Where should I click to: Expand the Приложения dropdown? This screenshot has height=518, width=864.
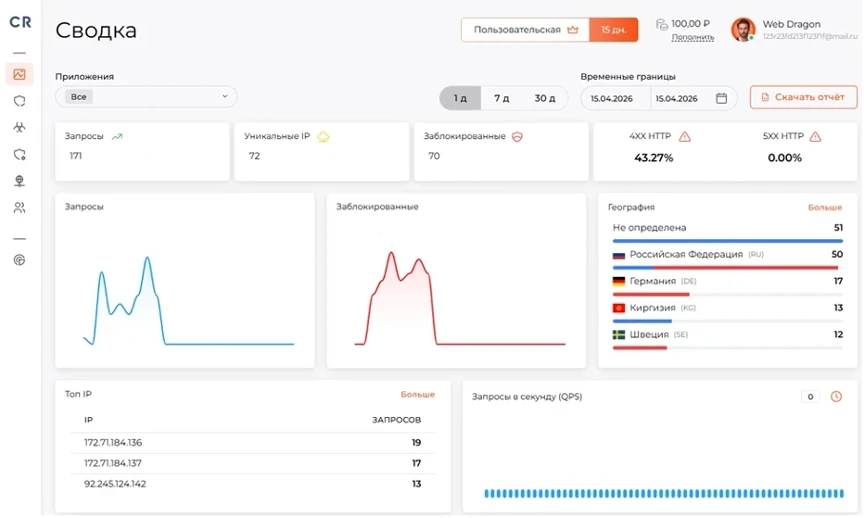[x=146, y=96]
